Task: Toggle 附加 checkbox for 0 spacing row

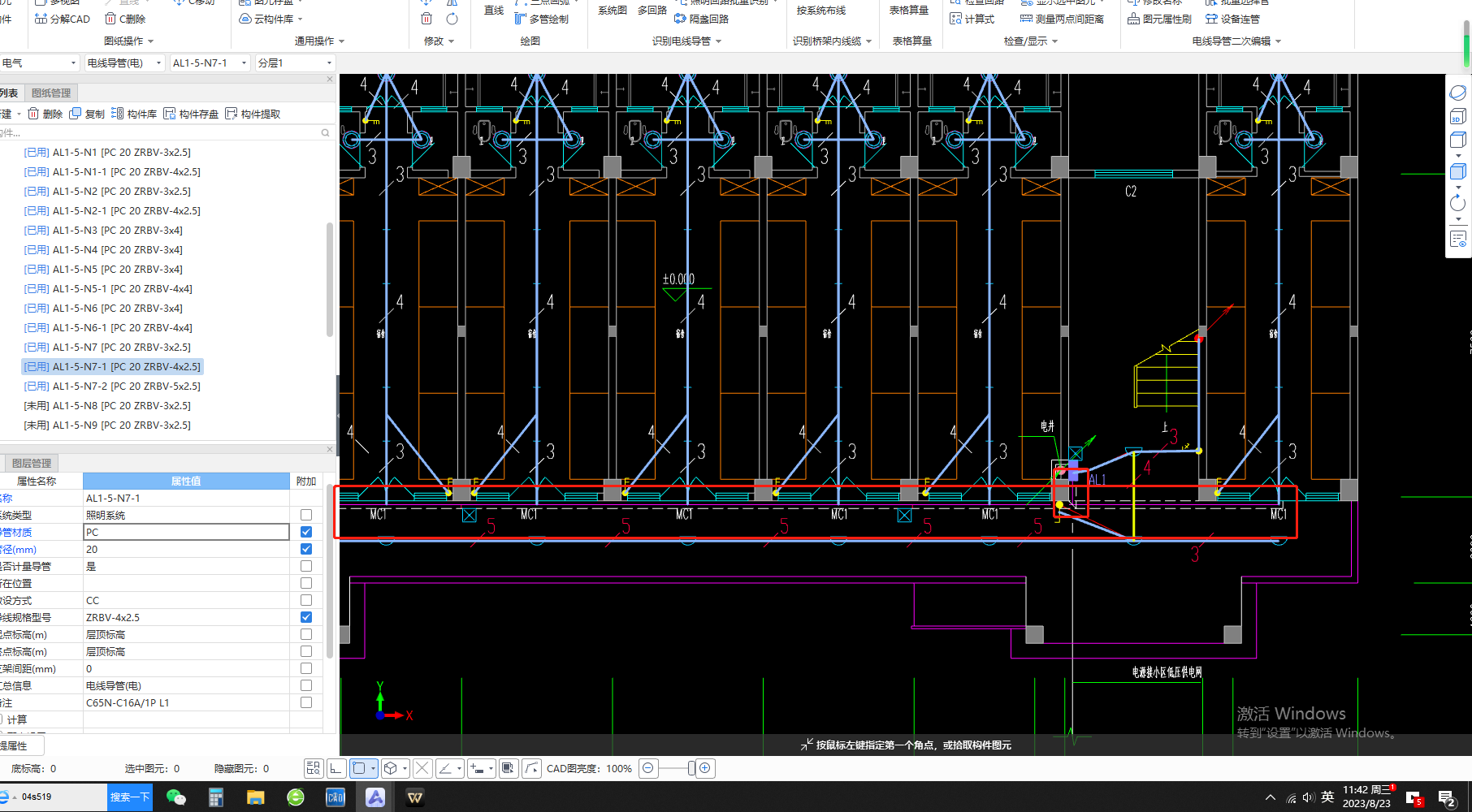Action: pyautogui.click(x=306, y=668)
